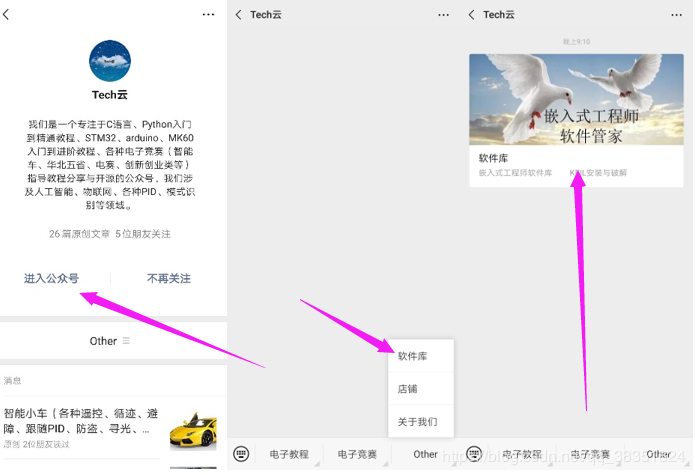Open the 嵌入式工程师 软件管家 dove image card

(x=576, y=99)
